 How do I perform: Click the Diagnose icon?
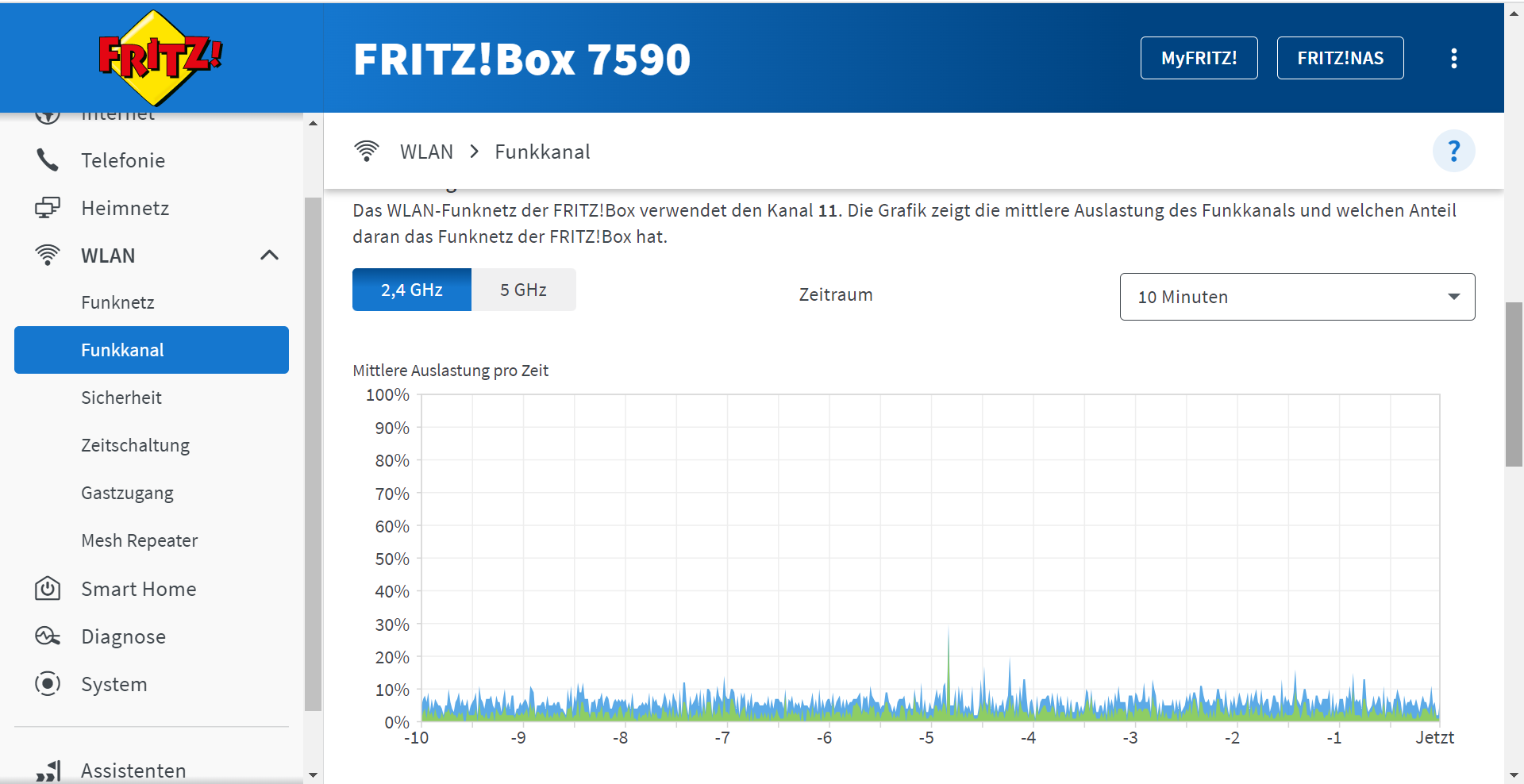click(x=48, y=636)
